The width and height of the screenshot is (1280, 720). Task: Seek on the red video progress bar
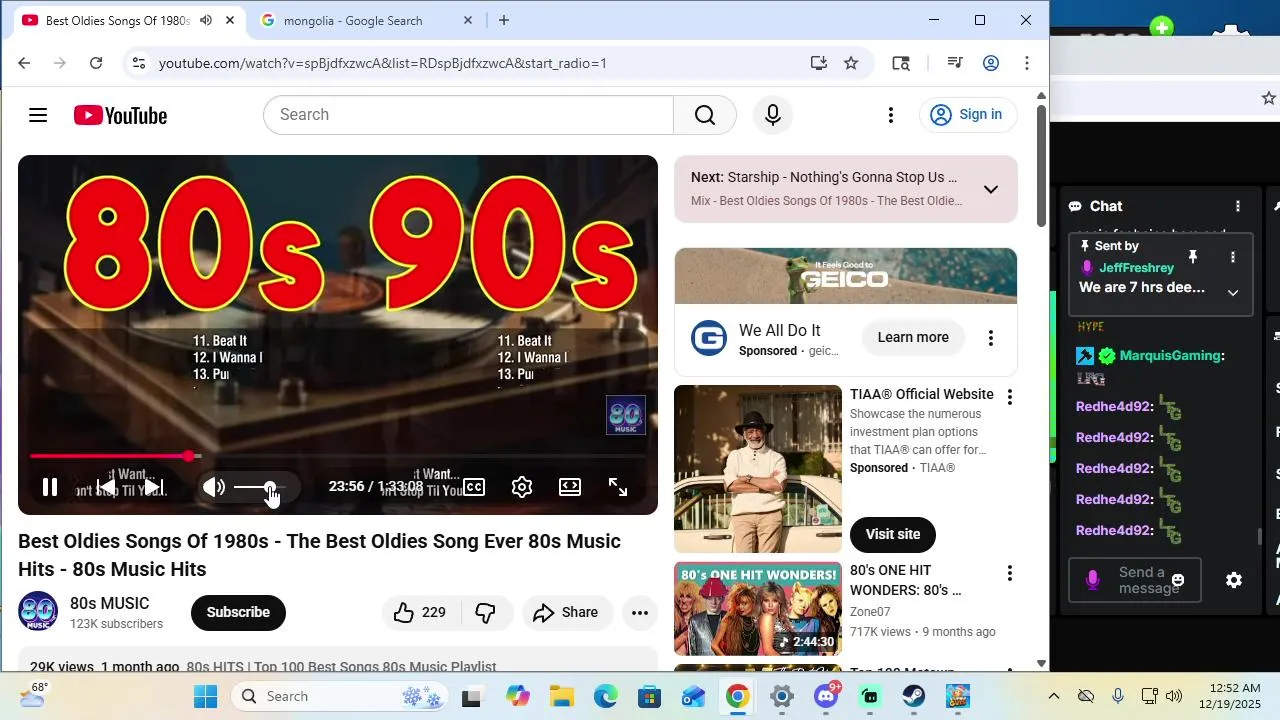click(x=338, y=456)
